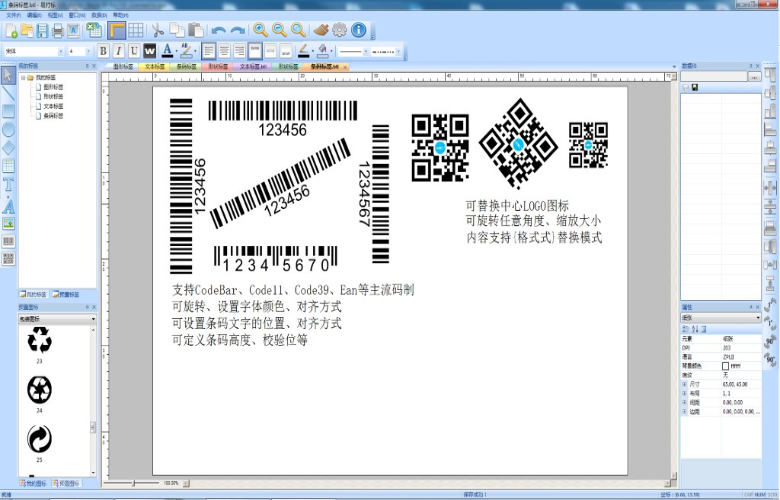
Task: Toggle bold formatting
Action: click(103, 51)
